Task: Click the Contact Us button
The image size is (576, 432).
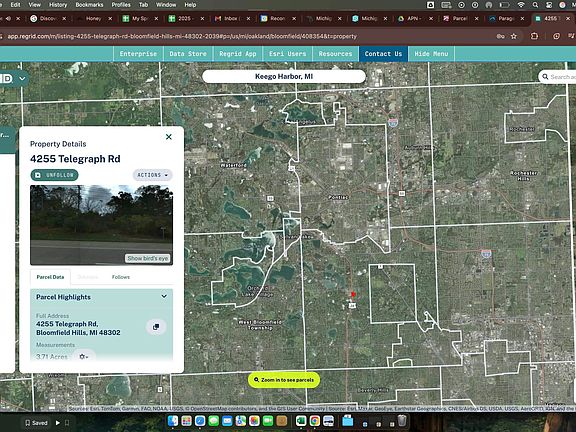Action: click(383, 54)
